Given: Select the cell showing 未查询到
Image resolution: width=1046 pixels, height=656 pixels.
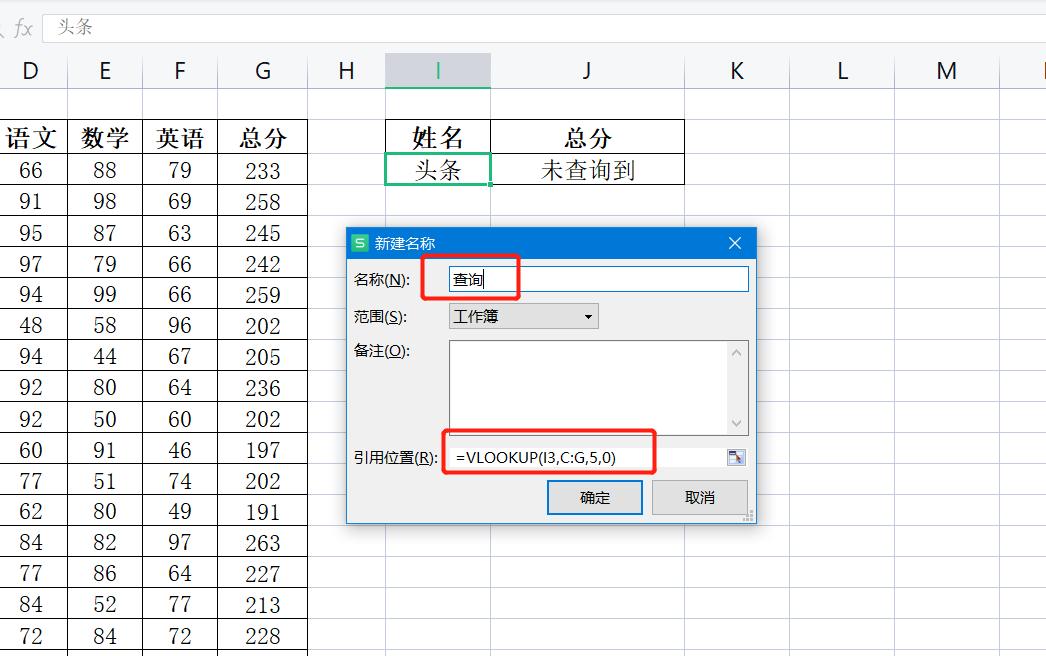Looking at the screenshot, I should coord(586,170).
